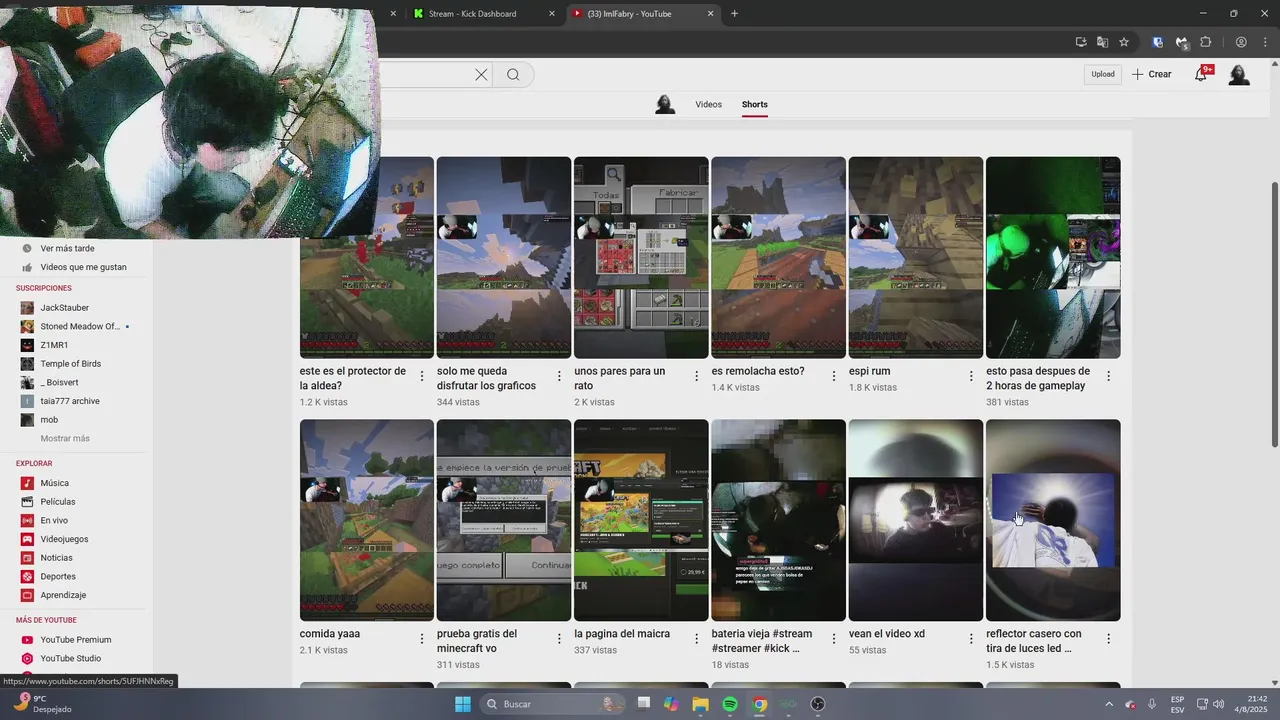Open options menu for 'espi rum' short
This screenshot has height=720, width=1280.
[x=971, y=376]
